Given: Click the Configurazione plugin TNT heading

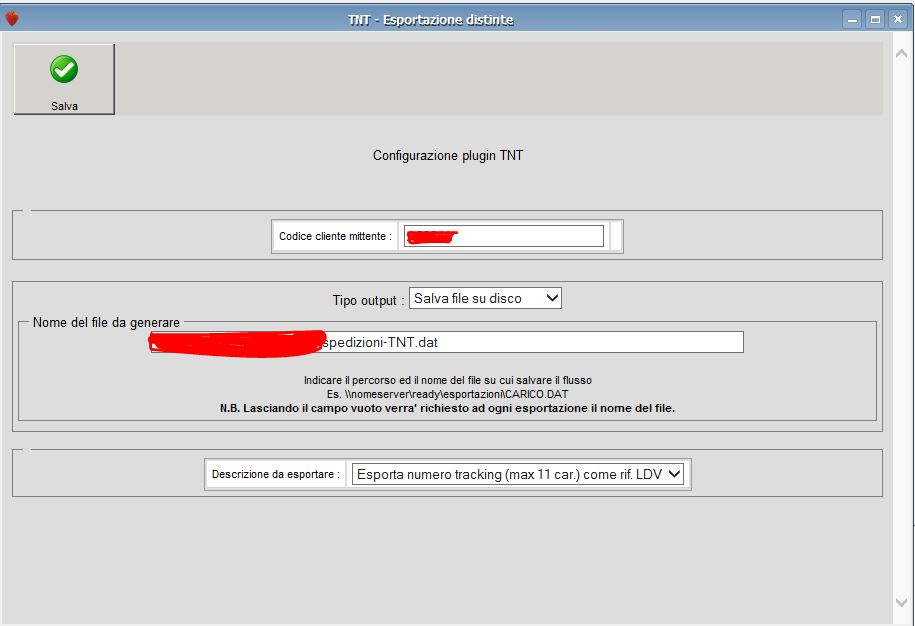Looking at the screenshot, I should pos(448,156).
